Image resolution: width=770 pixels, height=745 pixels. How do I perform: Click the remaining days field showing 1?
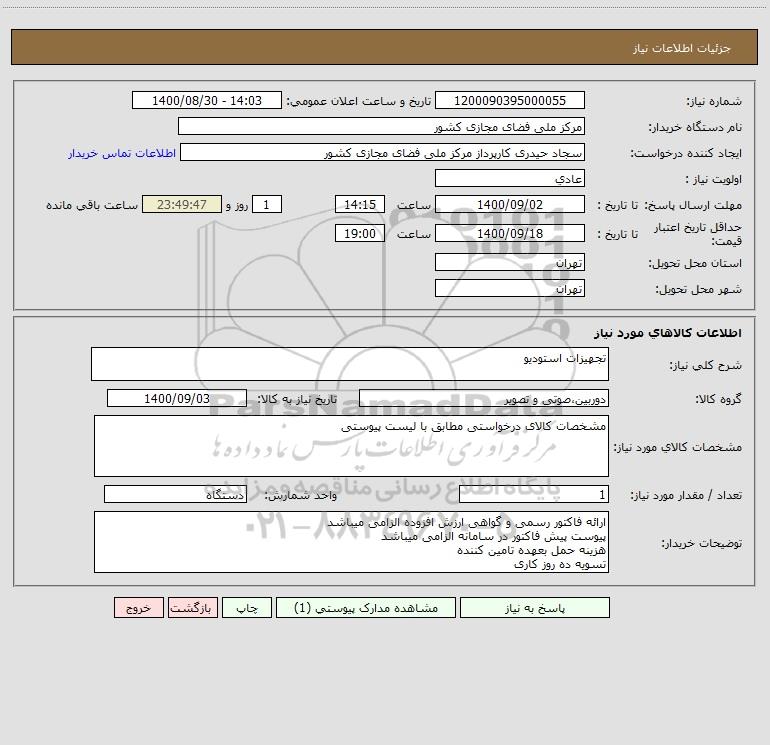coord(267,204)
